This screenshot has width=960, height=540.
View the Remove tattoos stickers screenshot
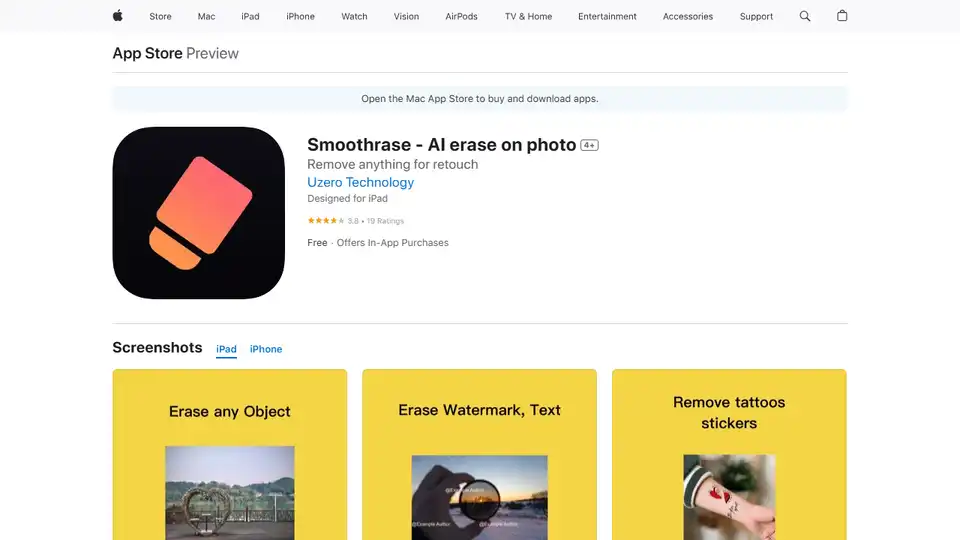729,455
